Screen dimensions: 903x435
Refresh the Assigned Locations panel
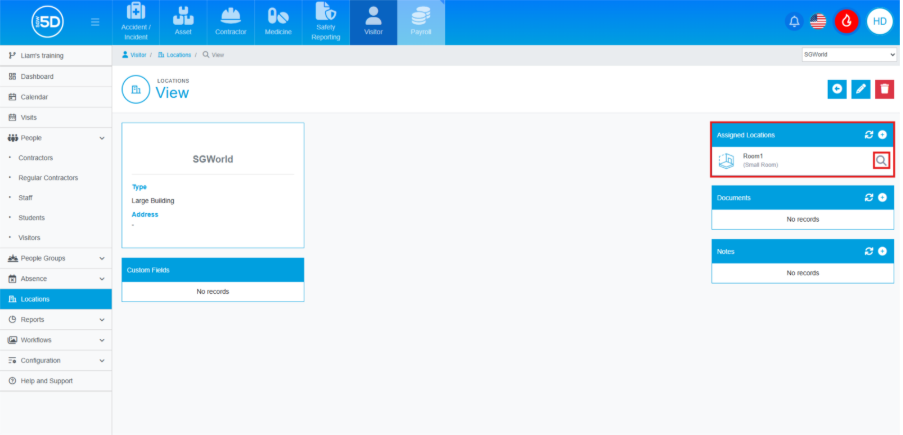click(869, 134)
